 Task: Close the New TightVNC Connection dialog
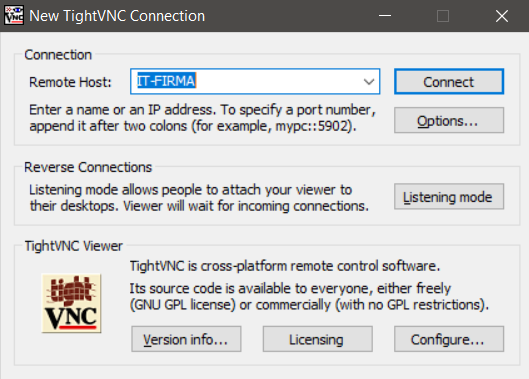pos(502,16)
